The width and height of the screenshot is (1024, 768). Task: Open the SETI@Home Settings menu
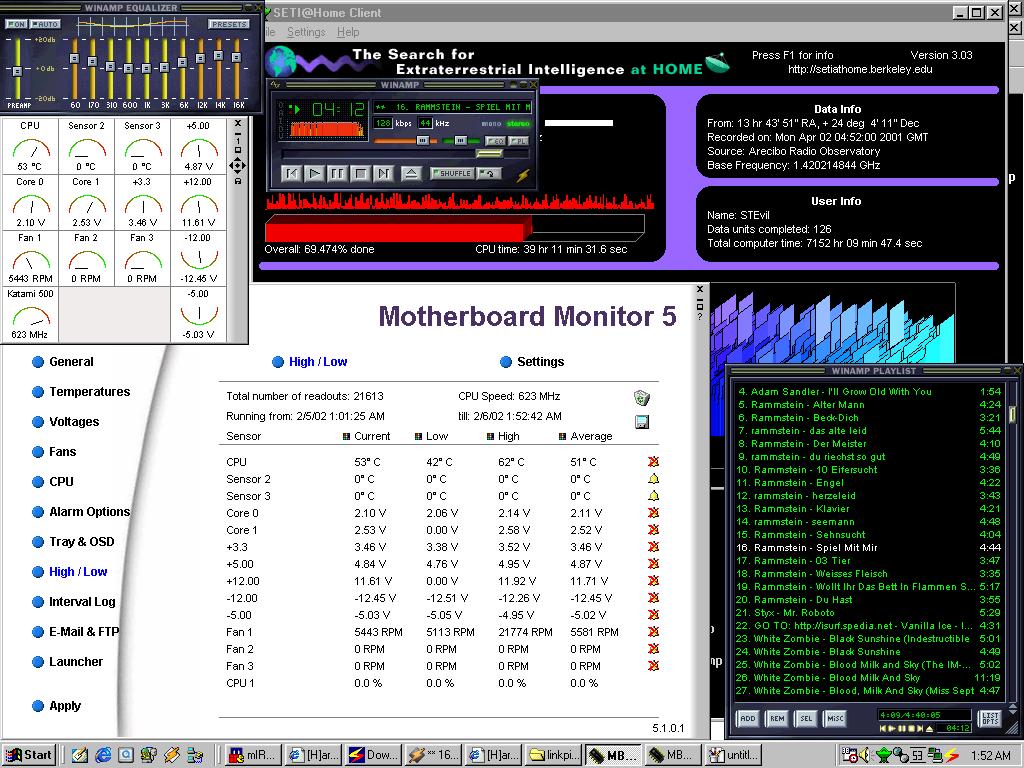[x=306, y=32]
